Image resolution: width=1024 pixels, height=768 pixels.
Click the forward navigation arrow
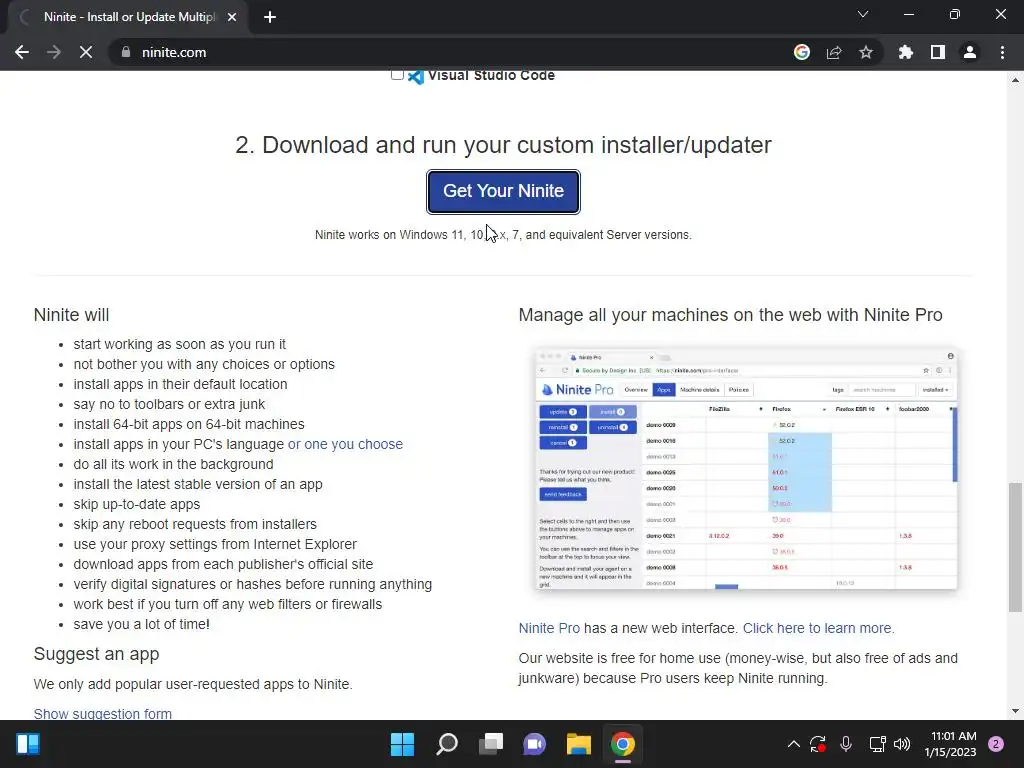[54, 52]
